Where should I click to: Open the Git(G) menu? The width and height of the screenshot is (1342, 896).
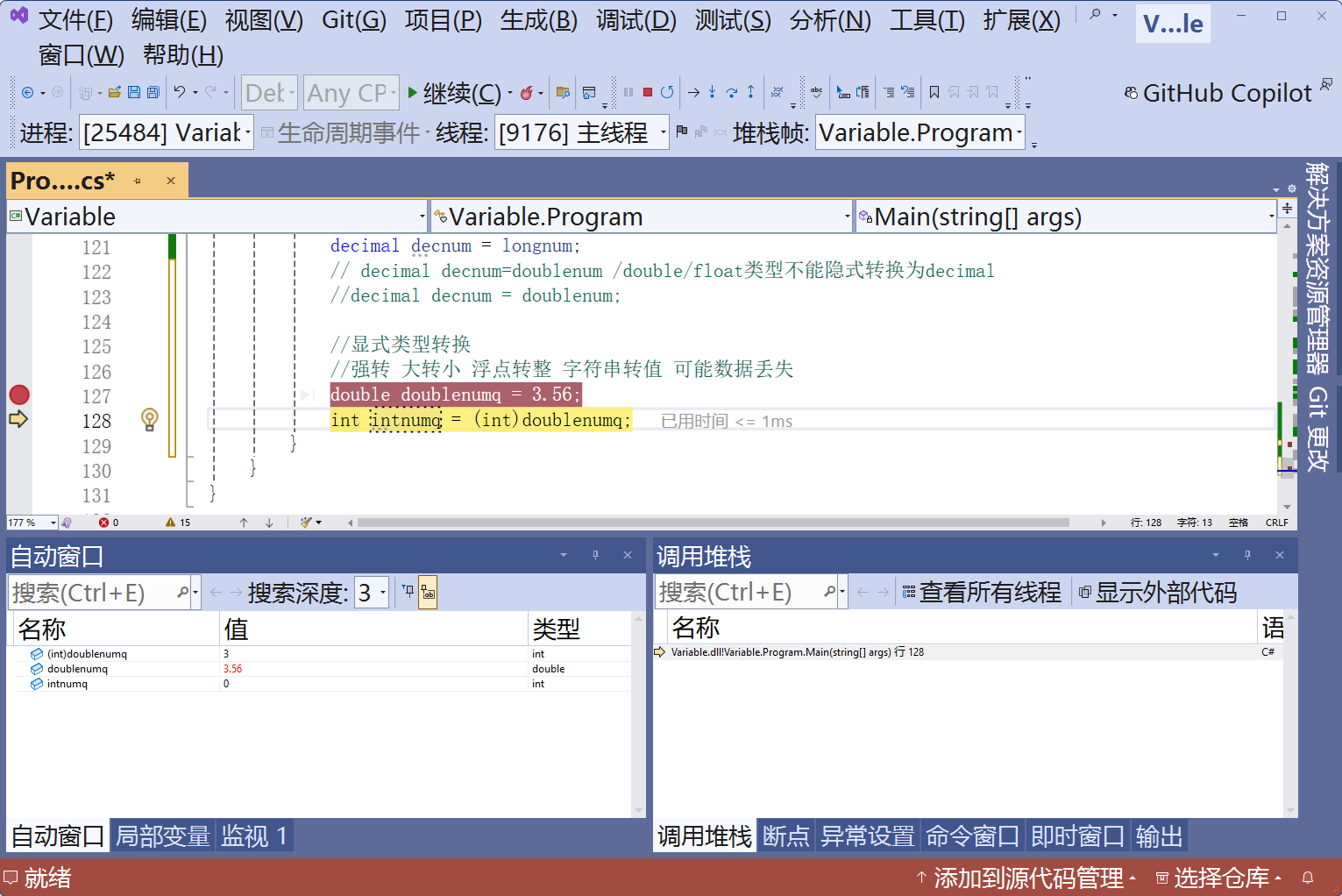tap(354, 20)
